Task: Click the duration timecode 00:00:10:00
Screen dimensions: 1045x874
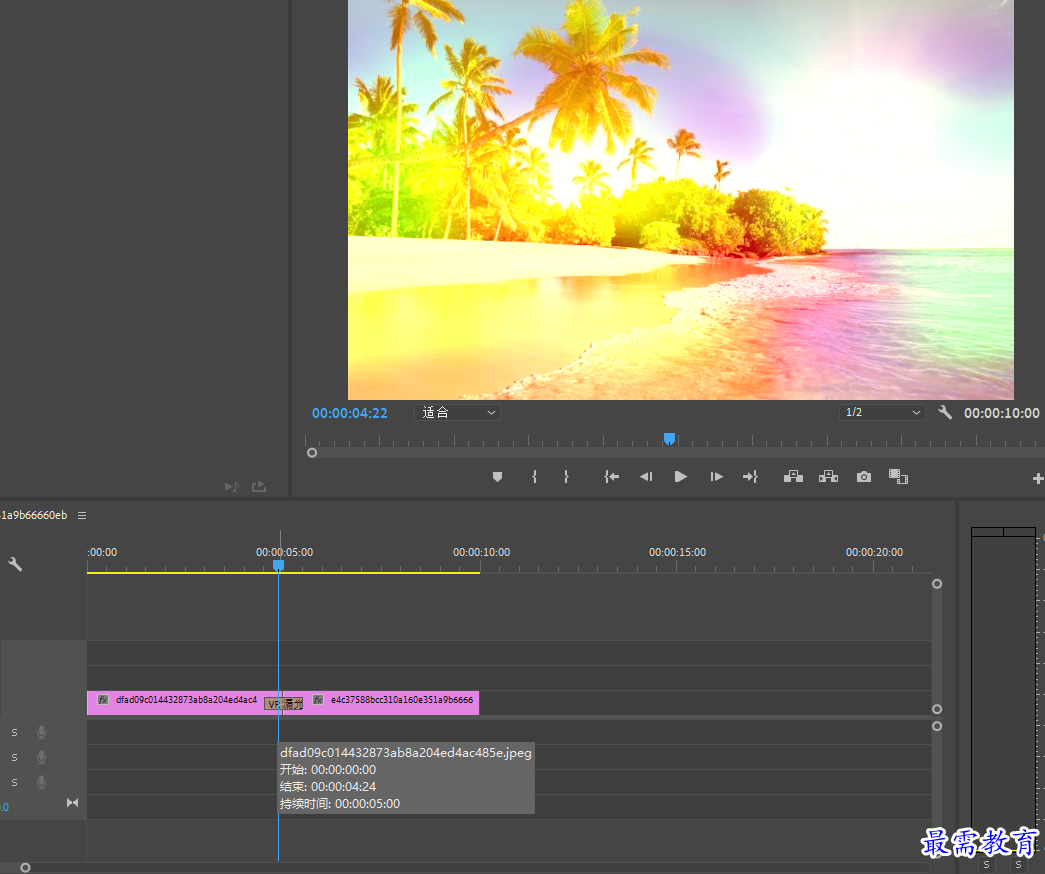Action: click(x=1001, y=413)
